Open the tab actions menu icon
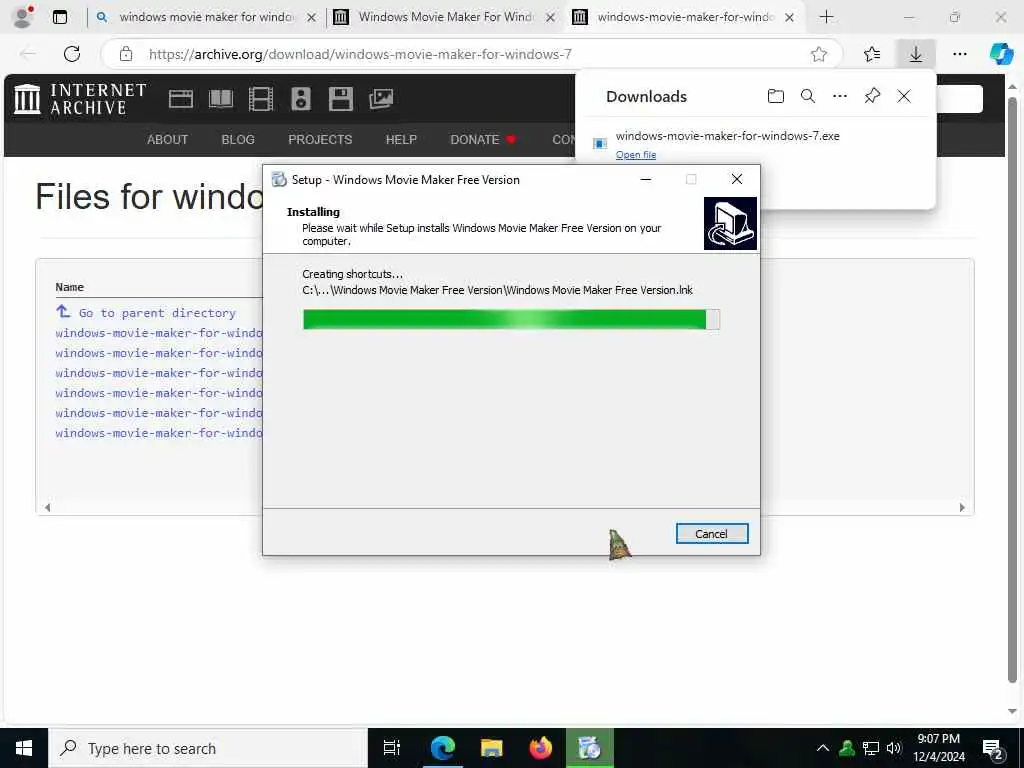1024x768 pixels. tap(60, 17)
